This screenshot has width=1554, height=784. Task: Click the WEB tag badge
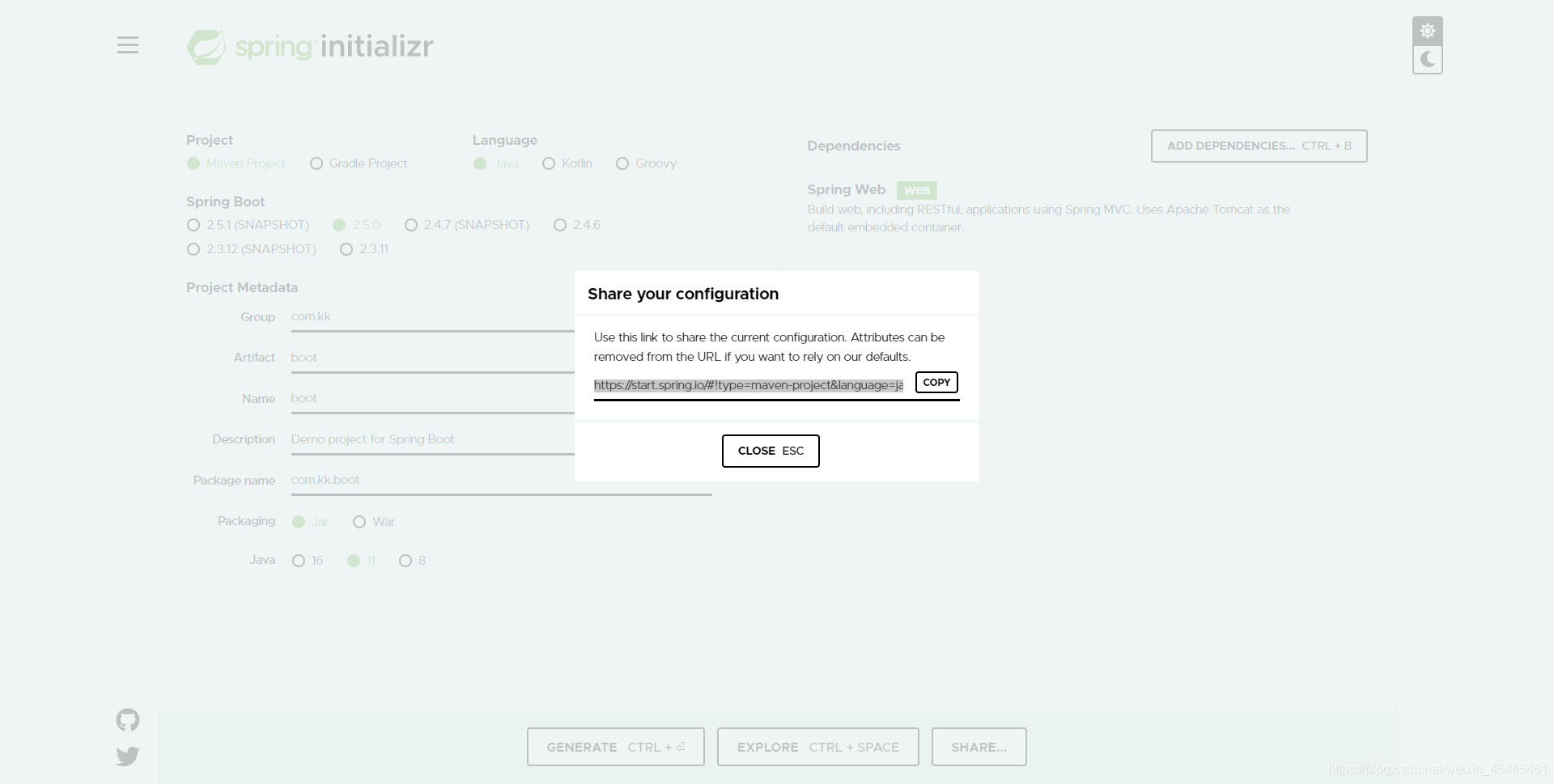pyautogui.click(x=917, y=190)
